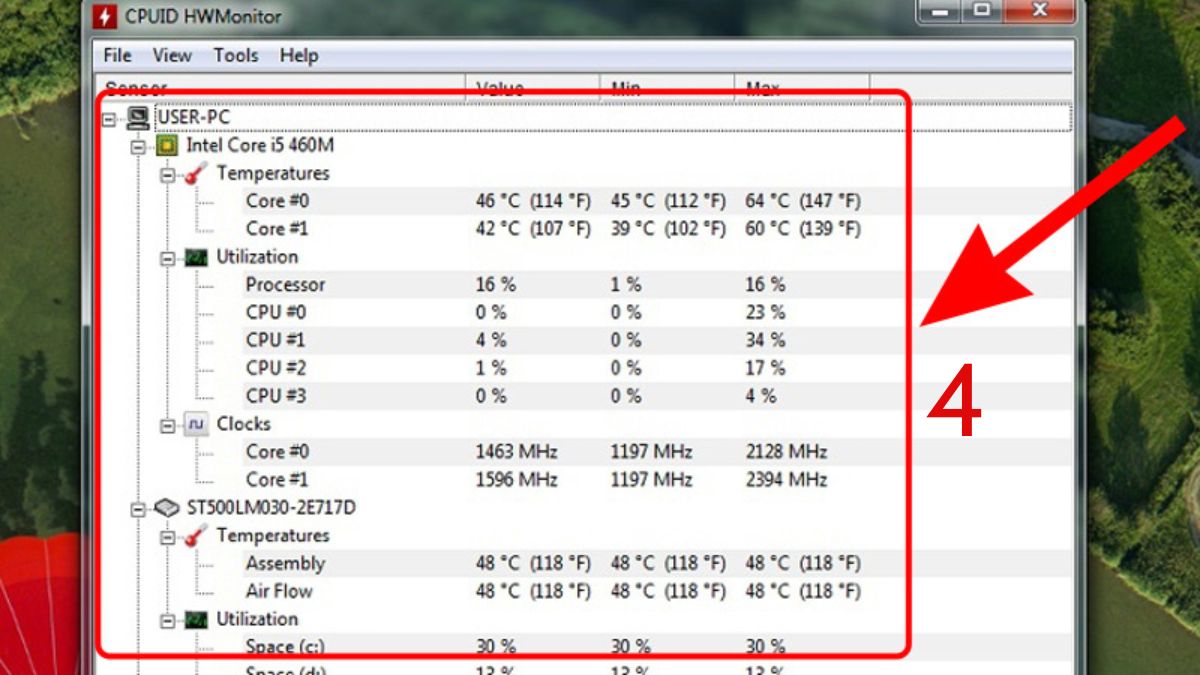Collapse the Clocks node

point(167,426)
